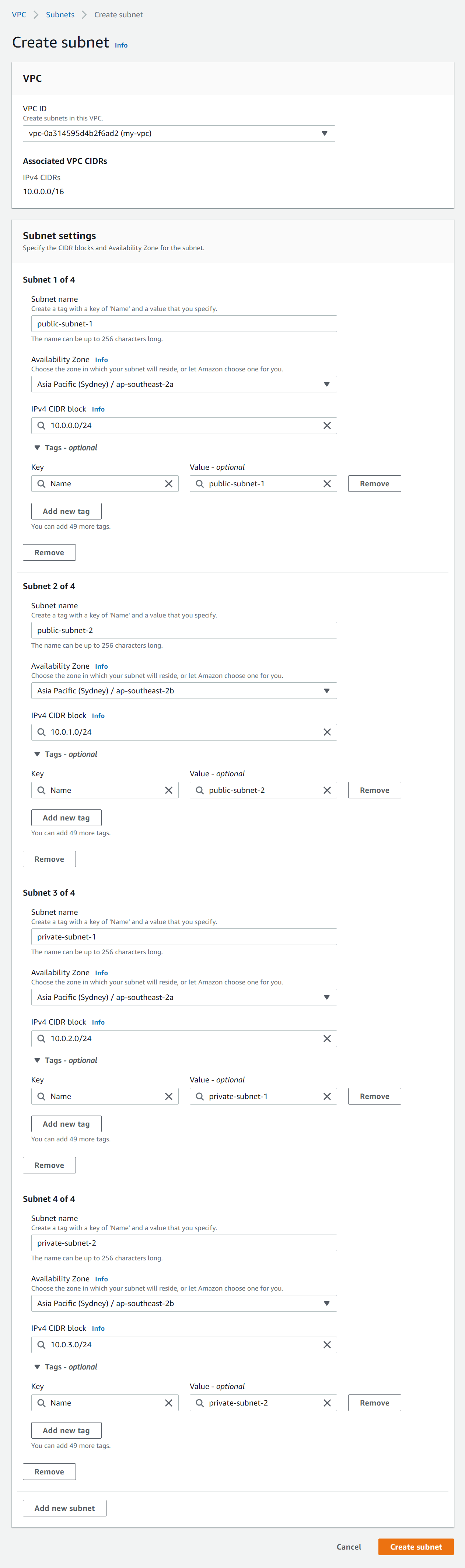Collapse Tags section under Subnet 3
Viewport: 465px width, 1568px height.
[x=37, y=1060]
